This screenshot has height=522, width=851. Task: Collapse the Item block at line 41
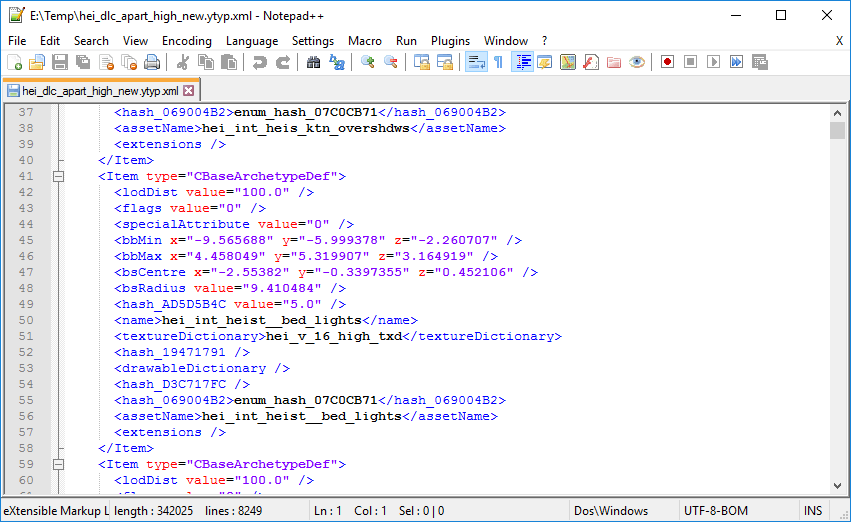[58, 176]
